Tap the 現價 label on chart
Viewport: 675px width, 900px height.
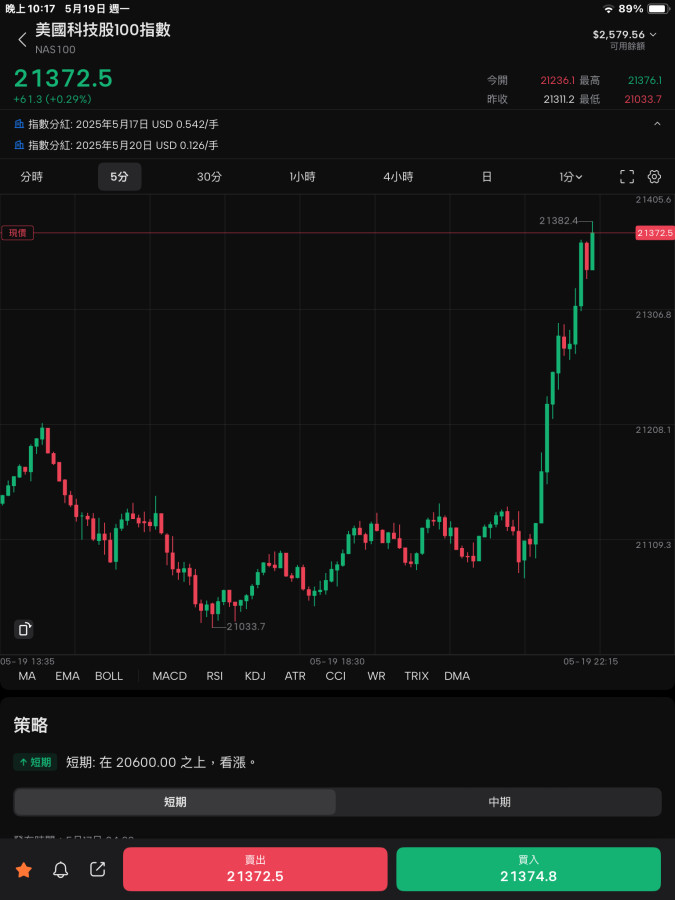18,233
